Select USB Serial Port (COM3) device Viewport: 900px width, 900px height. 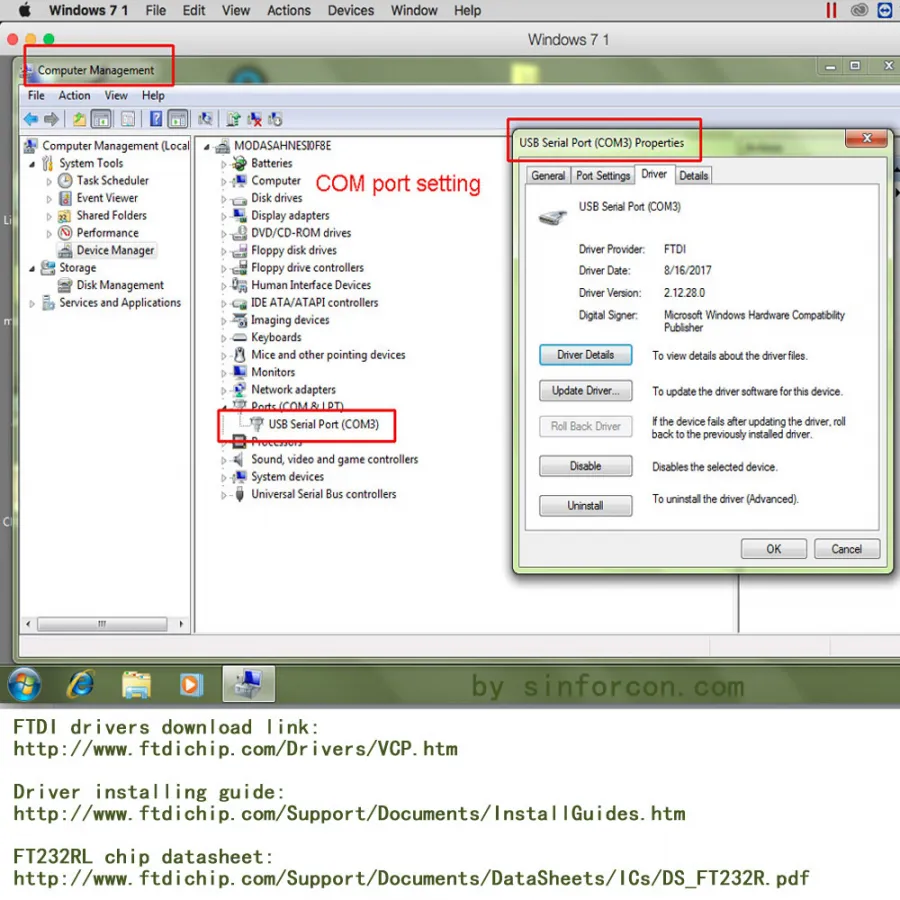click(x=323, y=424)
